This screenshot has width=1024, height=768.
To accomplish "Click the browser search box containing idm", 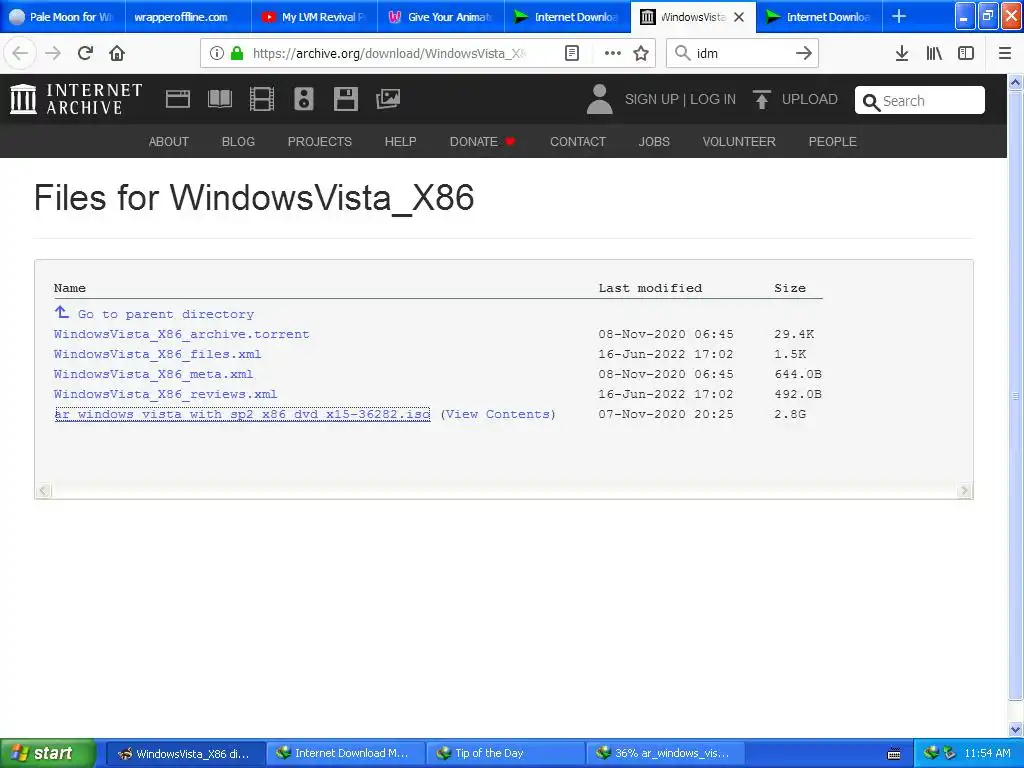I will coord(742,54).
